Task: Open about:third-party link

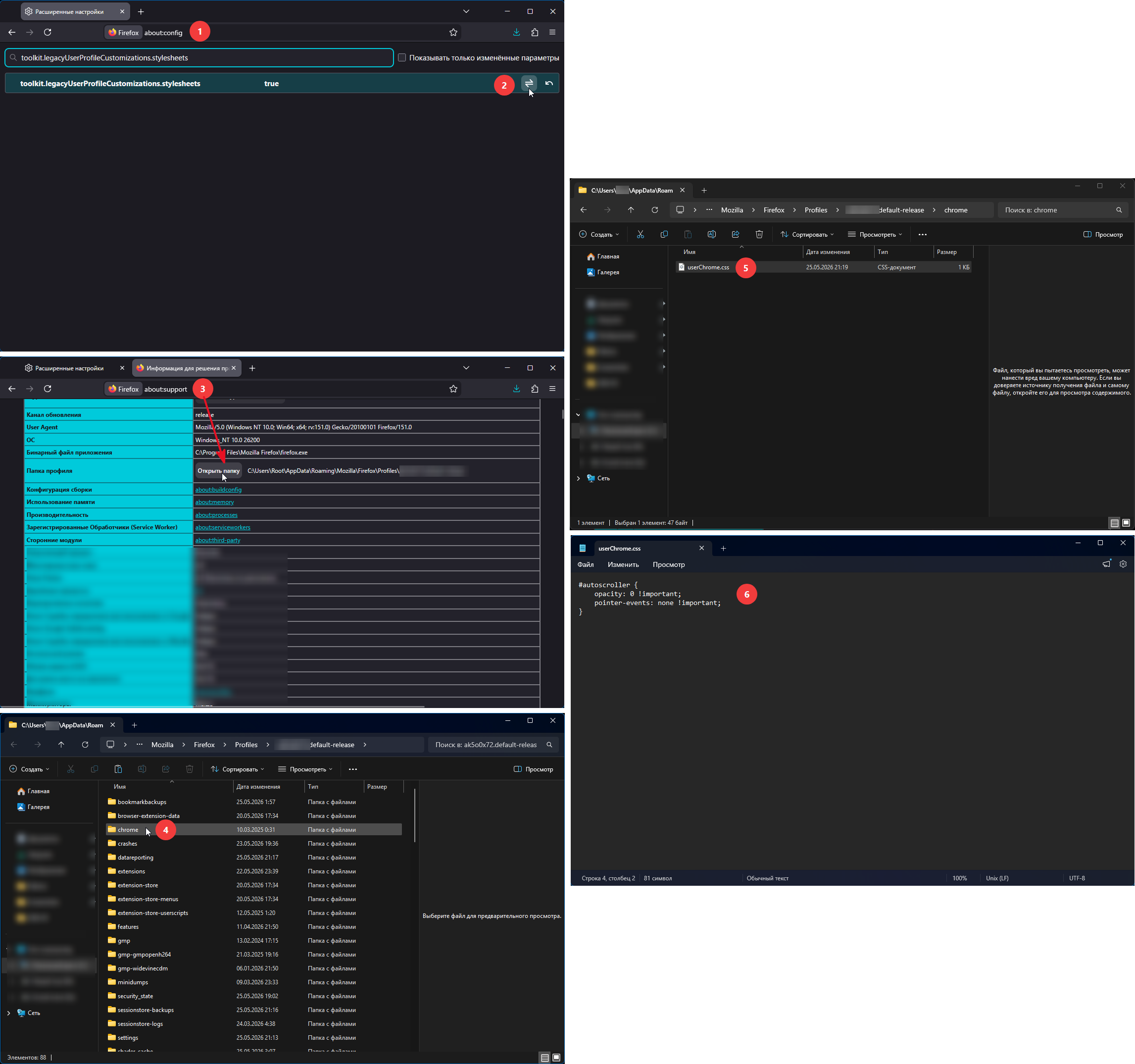Action: (217, 540)
